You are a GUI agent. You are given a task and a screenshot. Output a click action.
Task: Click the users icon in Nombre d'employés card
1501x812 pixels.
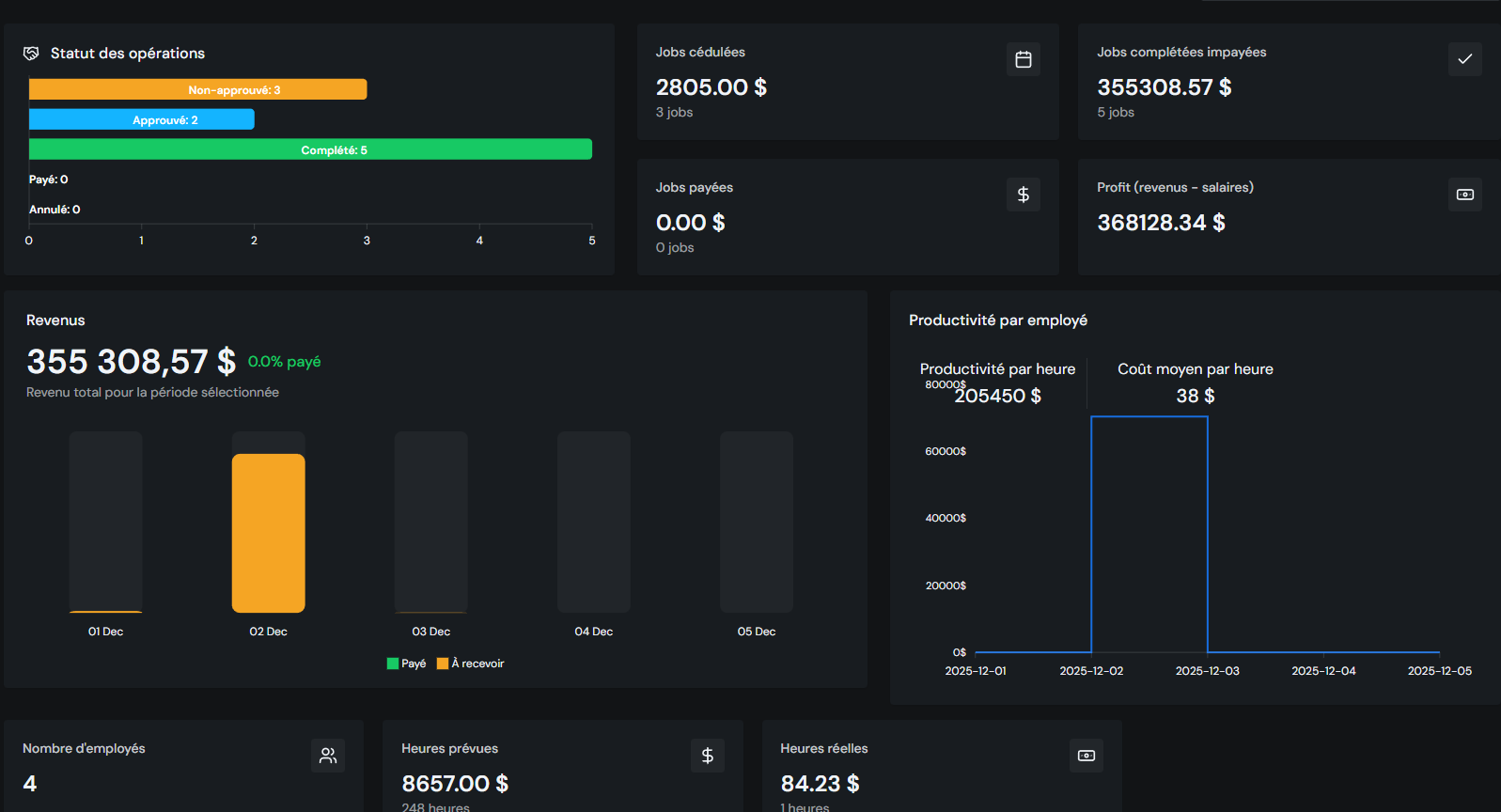(x=327, y=756)
